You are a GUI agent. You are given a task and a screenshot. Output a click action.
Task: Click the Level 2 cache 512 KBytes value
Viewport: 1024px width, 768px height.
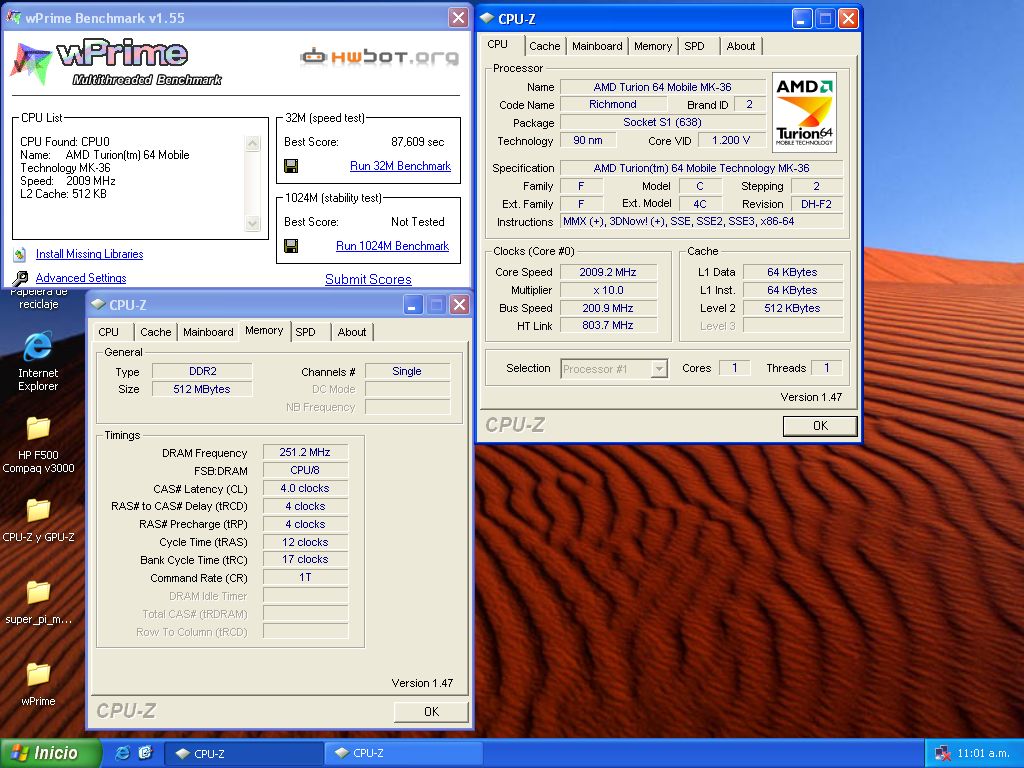pos(793,308)
